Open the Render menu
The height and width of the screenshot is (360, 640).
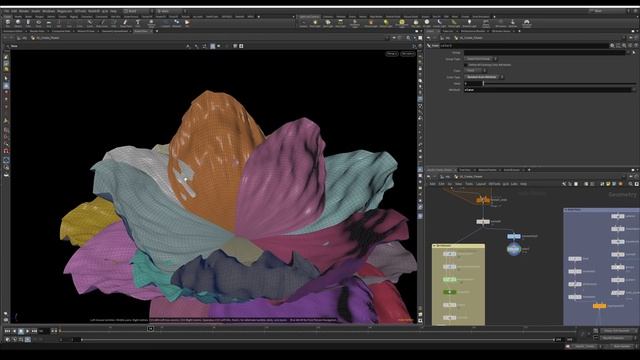(x=24, y=11)
